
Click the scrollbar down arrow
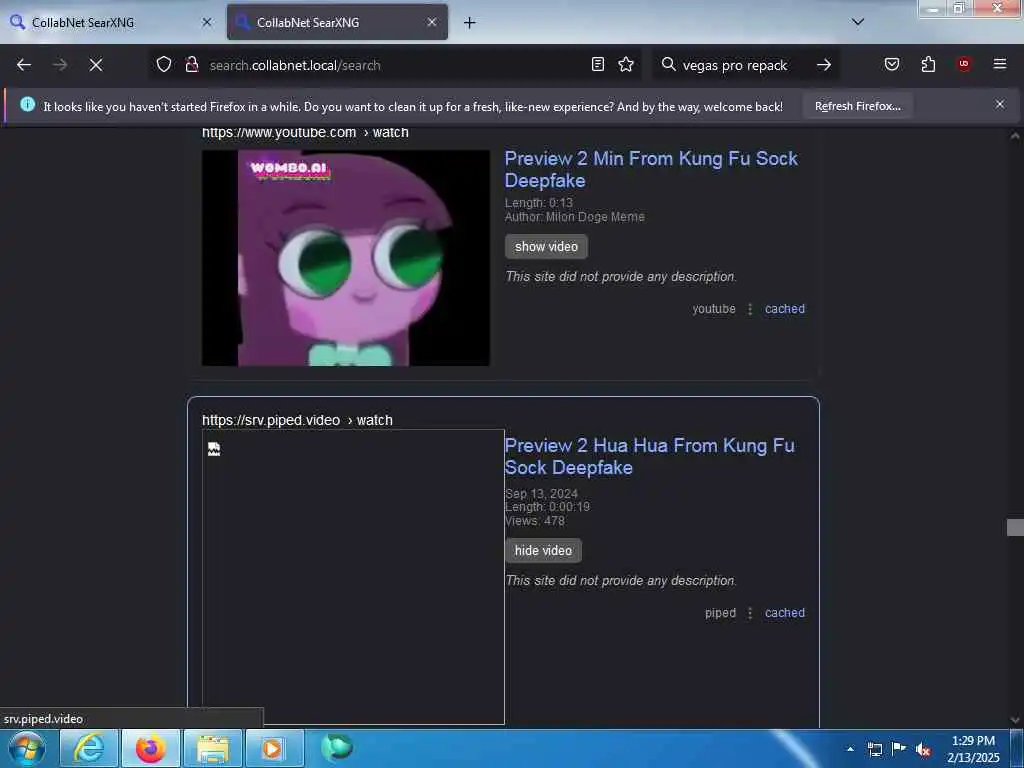point(1015,720)
